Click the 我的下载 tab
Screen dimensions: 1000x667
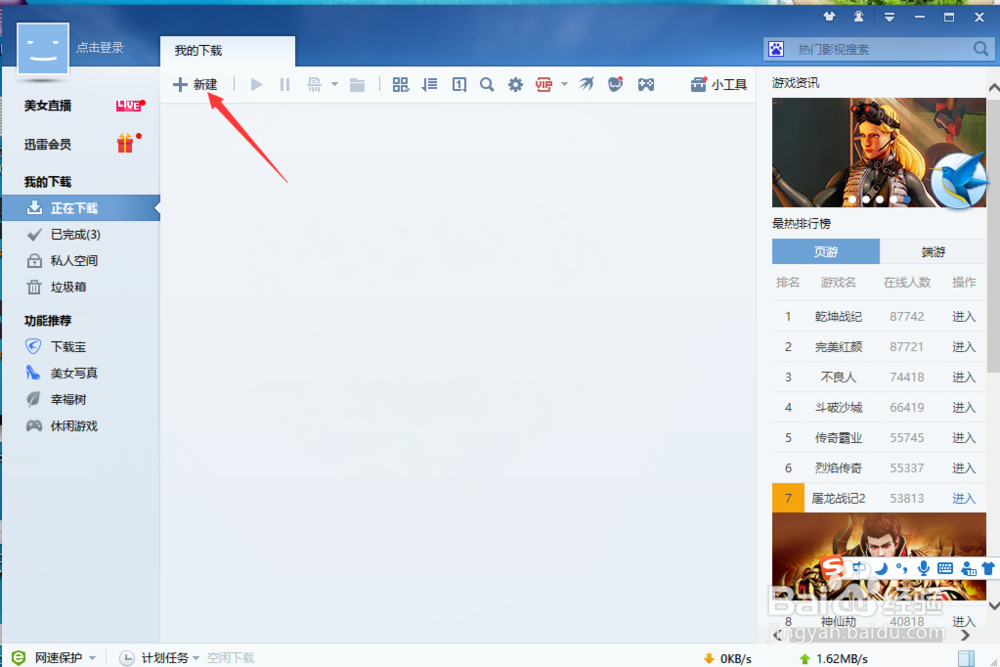coord(227,50)
